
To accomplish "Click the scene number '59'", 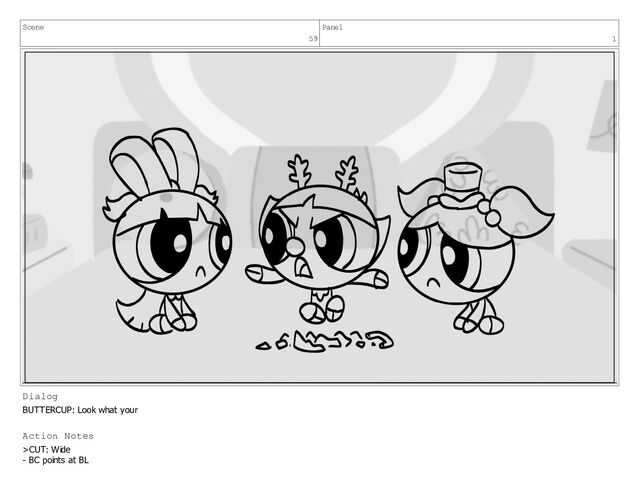I will click(x=313, y=39).
